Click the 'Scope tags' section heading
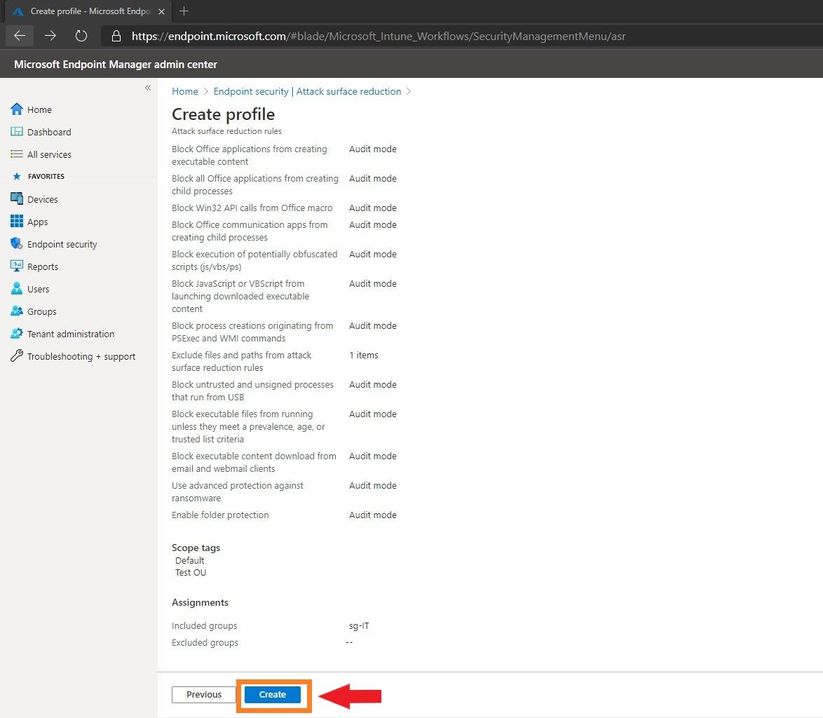 pyautogui.click(x=196, y=547)
